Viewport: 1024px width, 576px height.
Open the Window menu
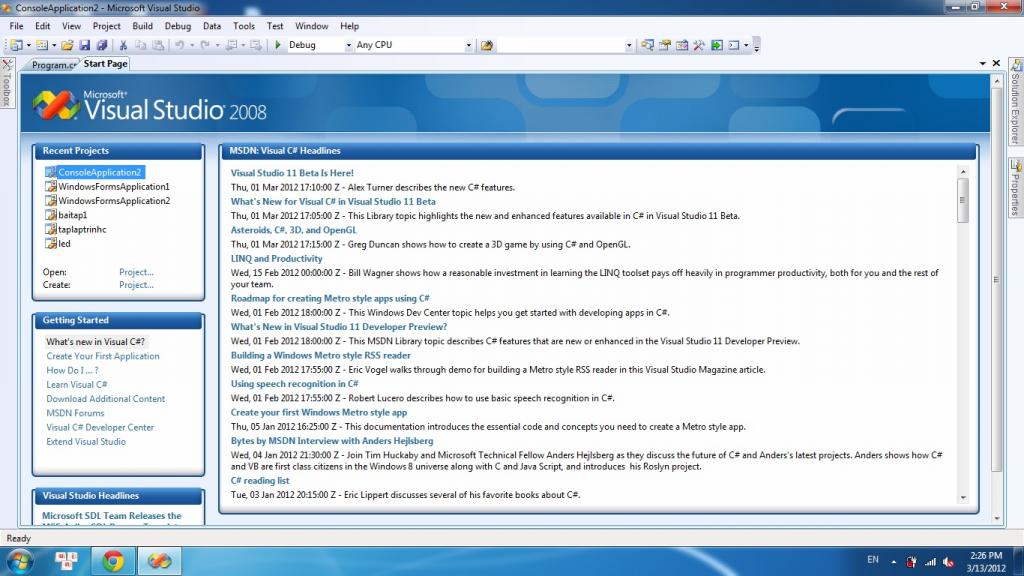[312, 26]
